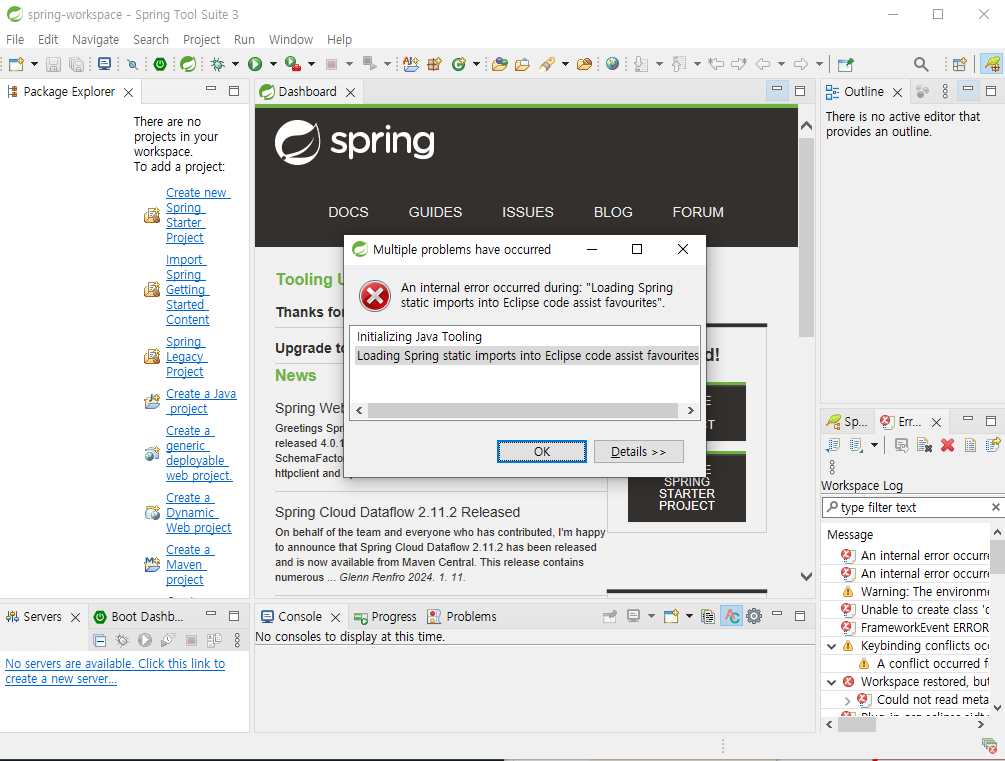Switch to the Progress tab

pyautogui.click(x=385, y=616)
